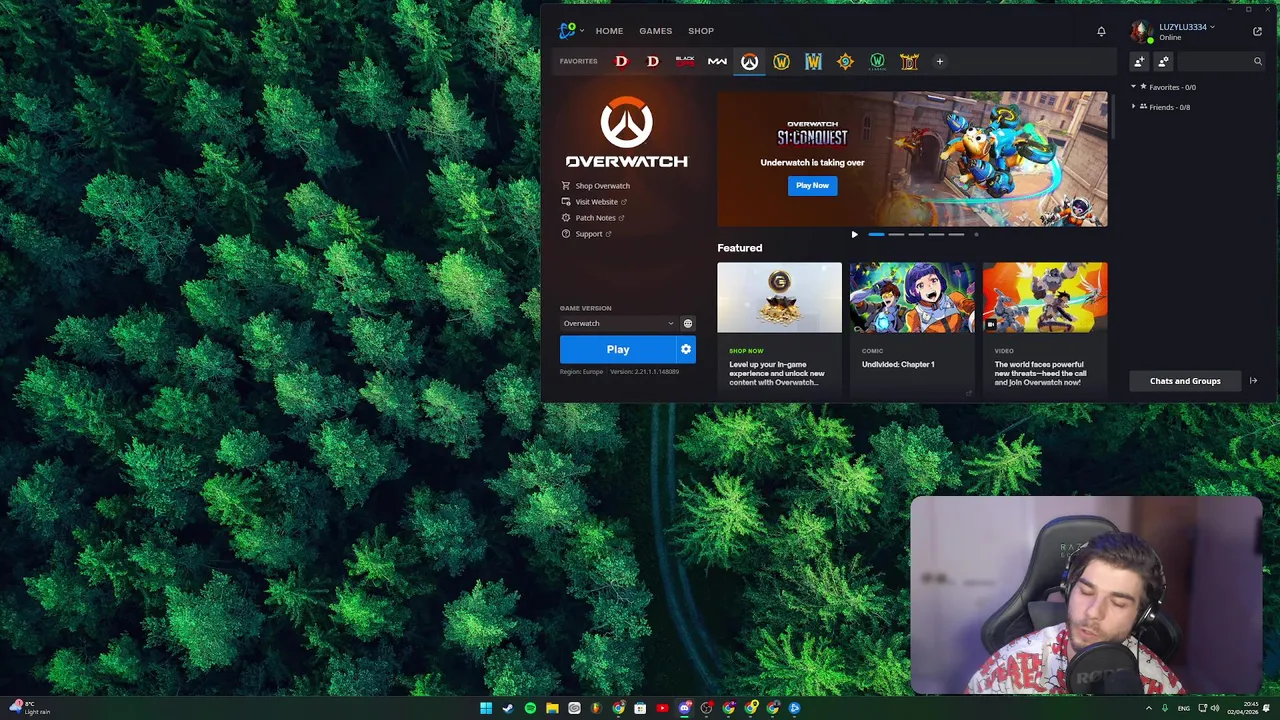This screenshot has height=720, width=1280.
Task: Open the featured video card thumbnail
Action: pos(1045,297)
